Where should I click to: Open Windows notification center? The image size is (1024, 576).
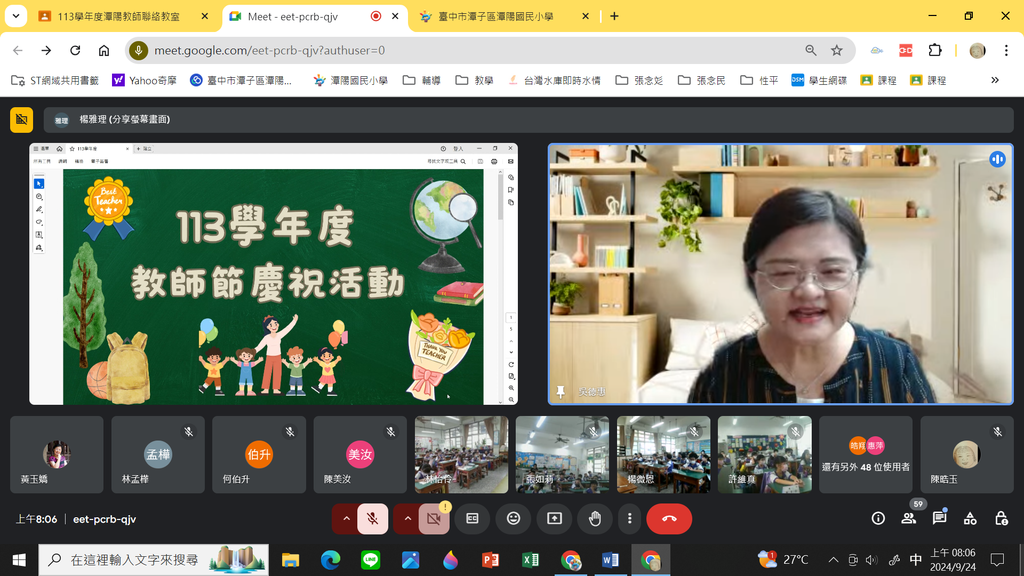997,560
